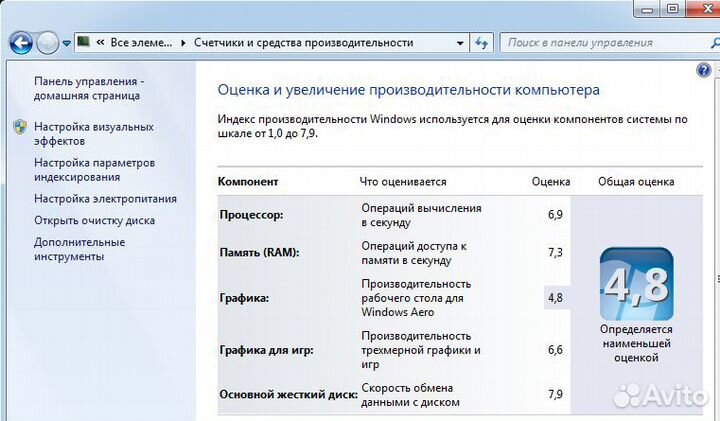Click 'Операций вычисления в секунду' description
This screenshot has height=421, width=720.
coord(422,215)
